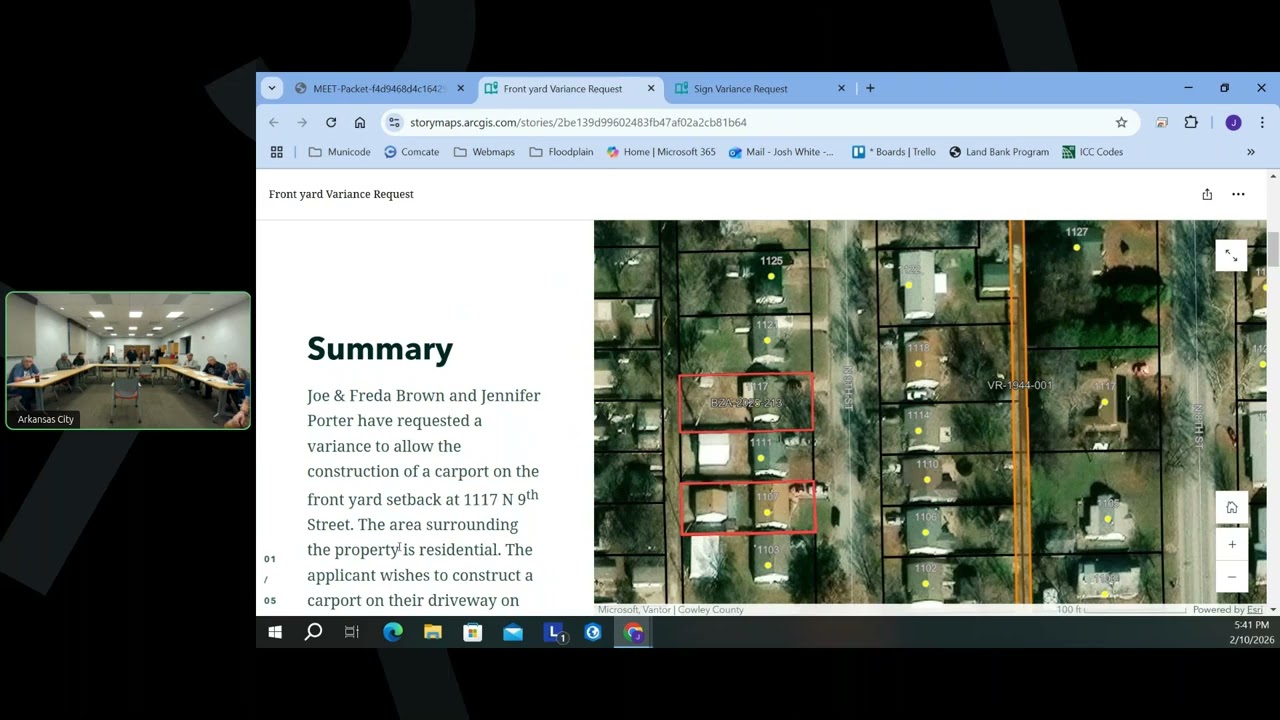Open Windows taskbar search
The width and height of the screenshot is (1280, 720).
[x=313, y=632]
